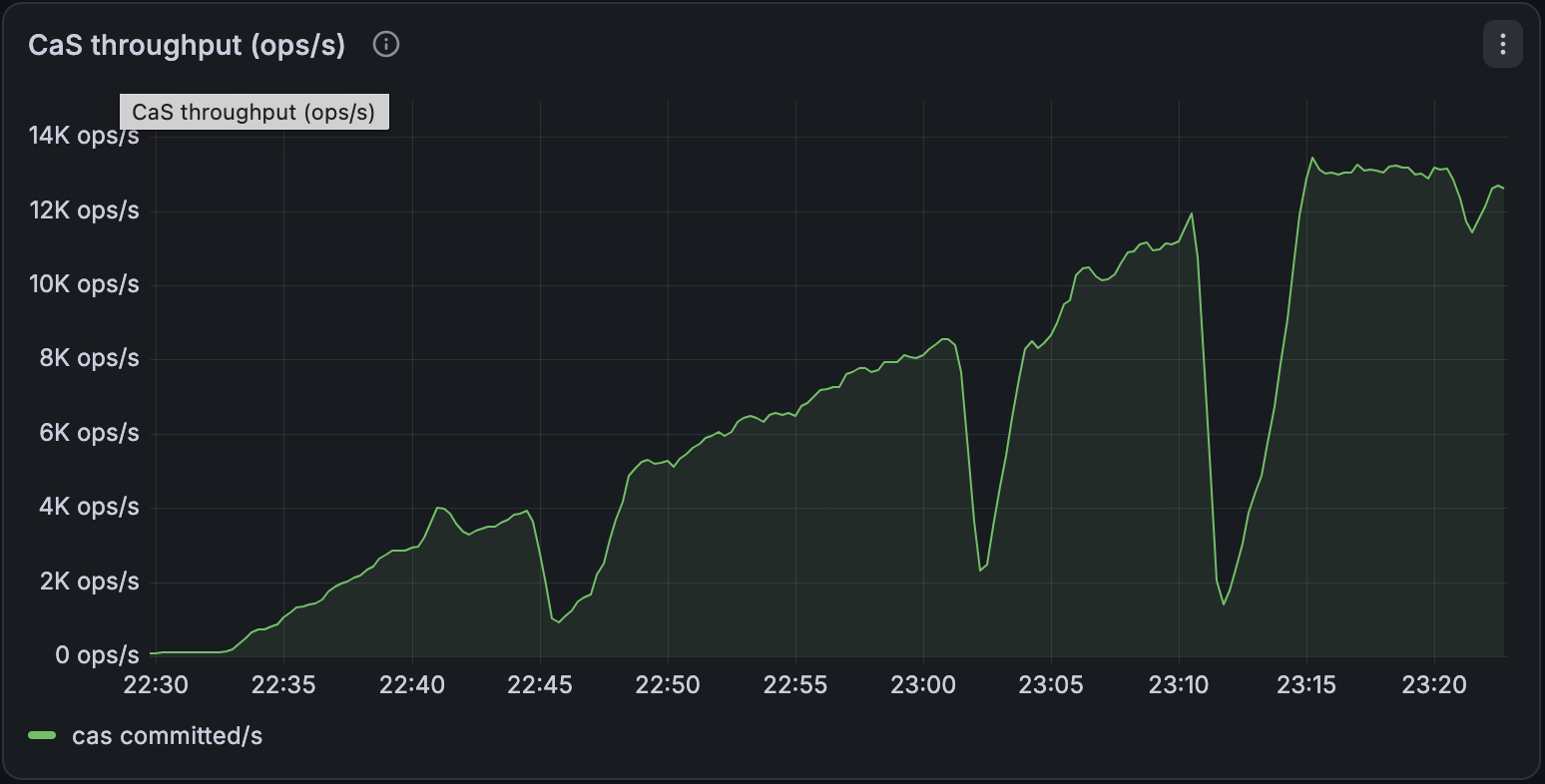Click the '4K ops/s' y-axis label
This screenshot has height=784, width=1545.
[x=90, y=507]
